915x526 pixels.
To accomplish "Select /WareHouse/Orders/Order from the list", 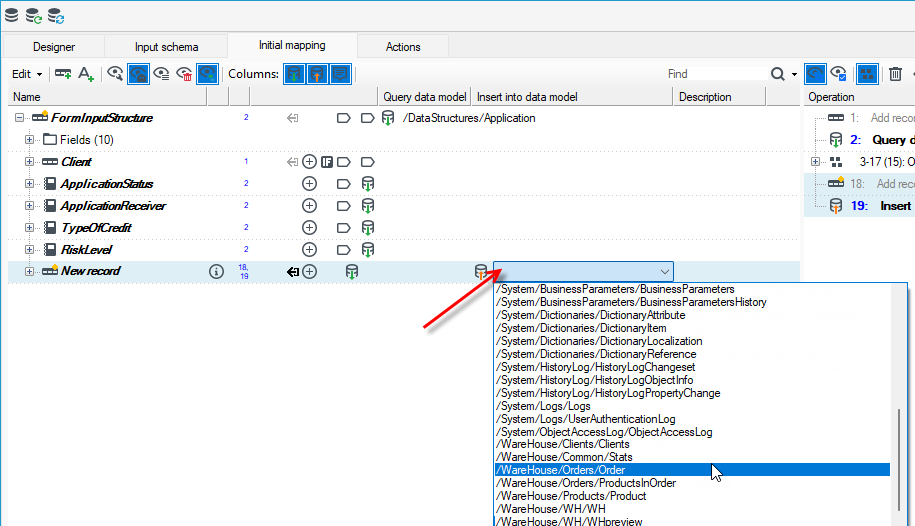I will tap(692, 470).
